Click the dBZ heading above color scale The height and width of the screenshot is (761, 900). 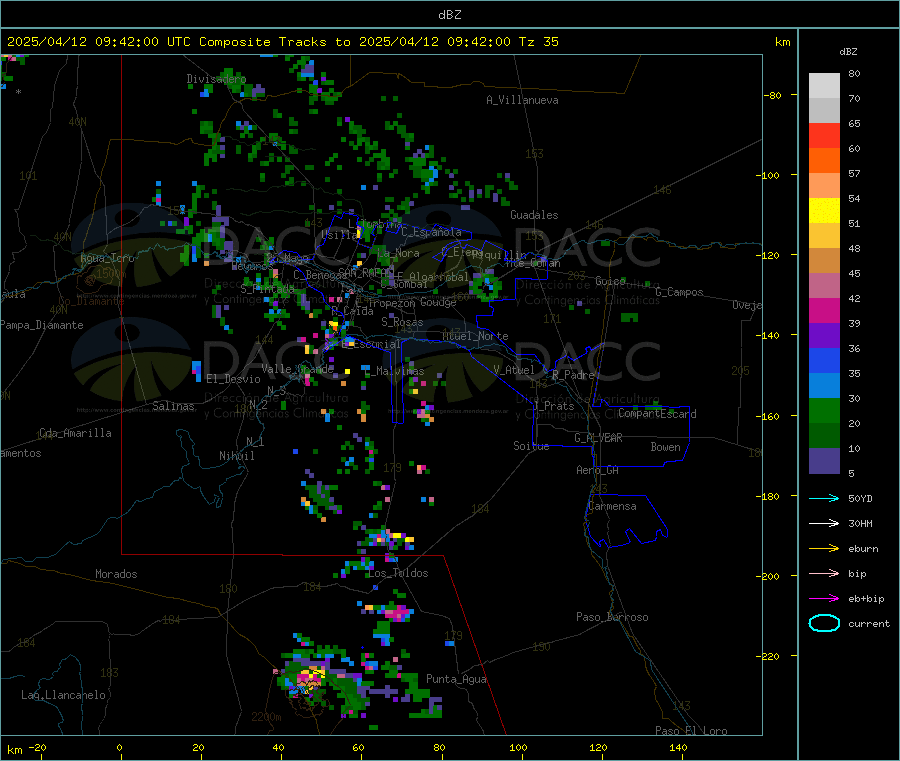[848, 52]
